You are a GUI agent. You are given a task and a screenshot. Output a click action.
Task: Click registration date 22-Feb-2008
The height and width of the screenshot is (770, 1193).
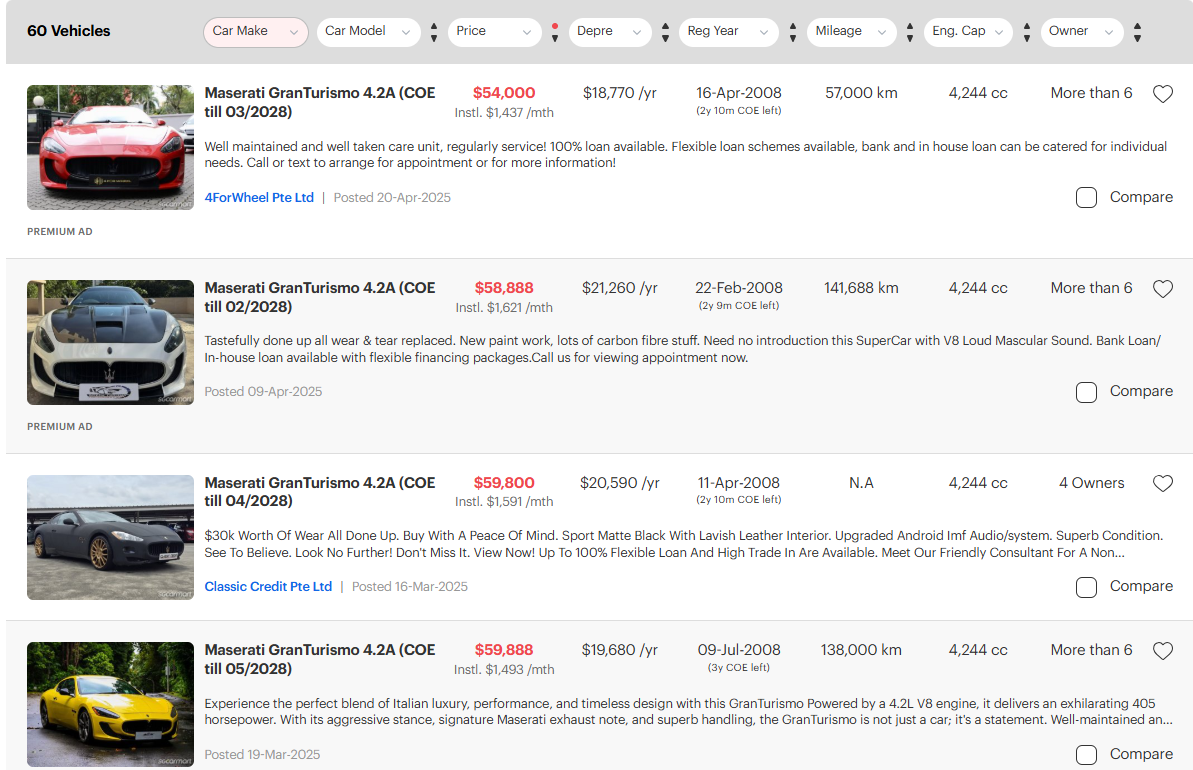(739, 288)
